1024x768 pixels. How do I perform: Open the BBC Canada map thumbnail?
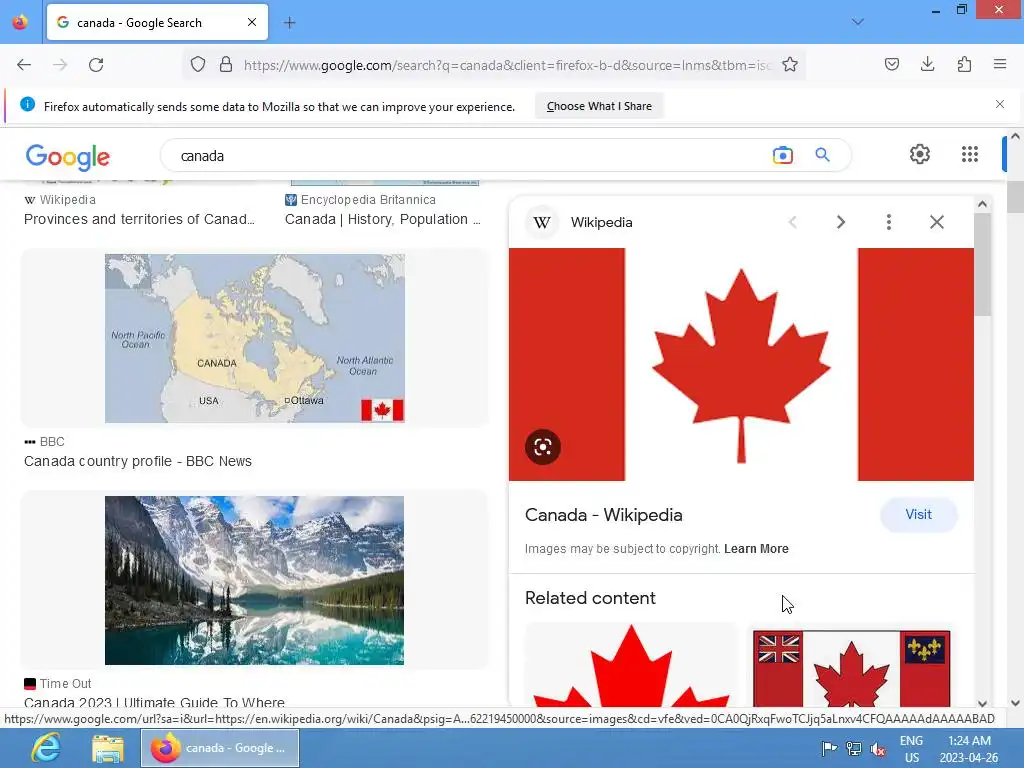click(255, 338)
